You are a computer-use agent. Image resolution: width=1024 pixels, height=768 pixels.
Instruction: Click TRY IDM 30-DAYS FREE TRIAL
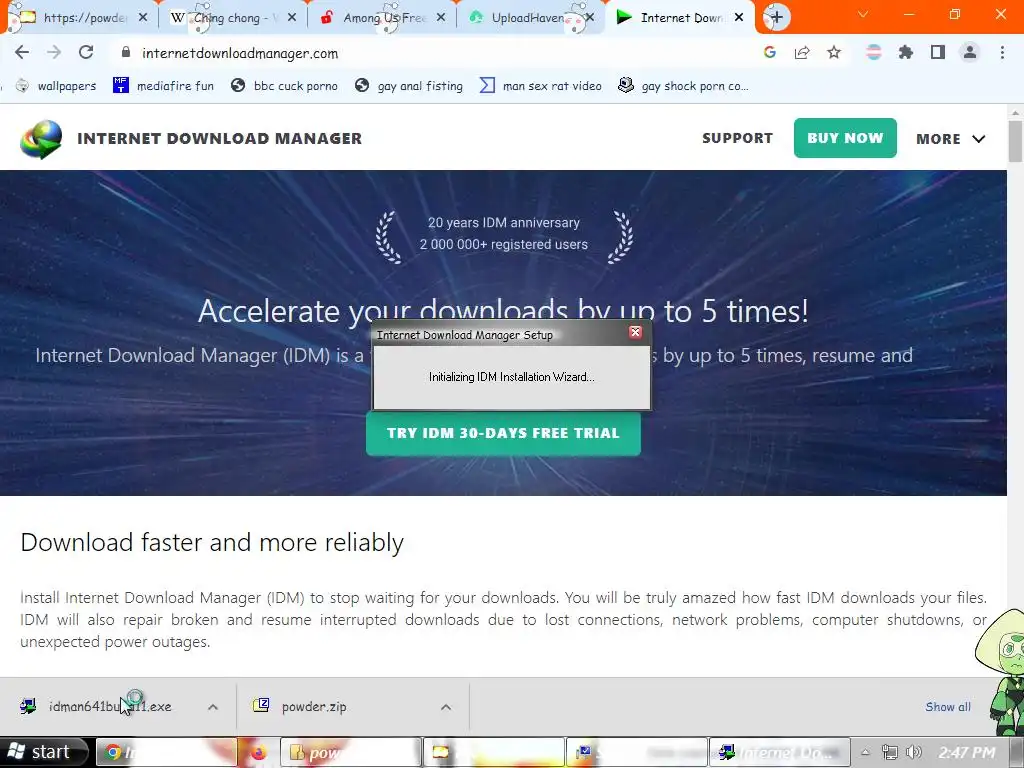click(503, 433)
